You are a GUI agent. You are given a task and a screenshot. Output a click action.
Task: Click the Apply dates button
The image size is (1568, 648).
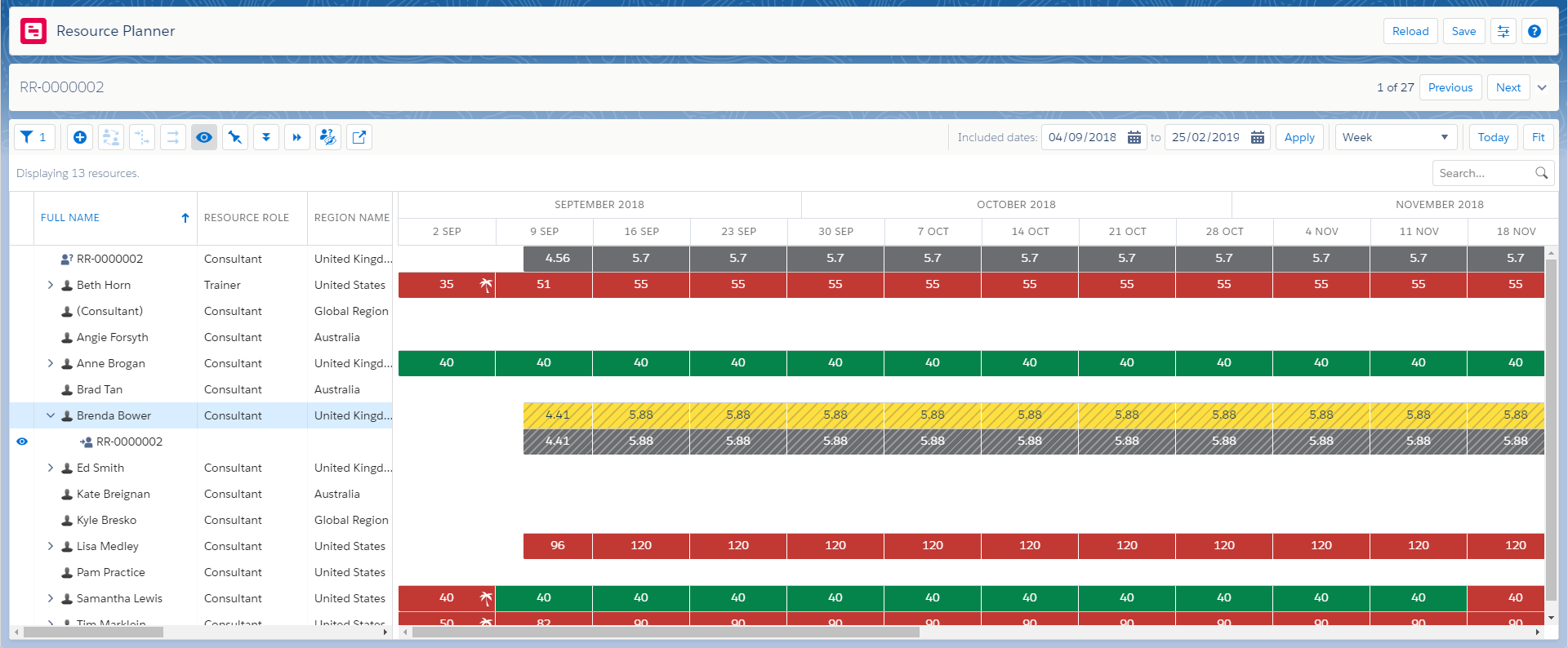point(1298,137)
